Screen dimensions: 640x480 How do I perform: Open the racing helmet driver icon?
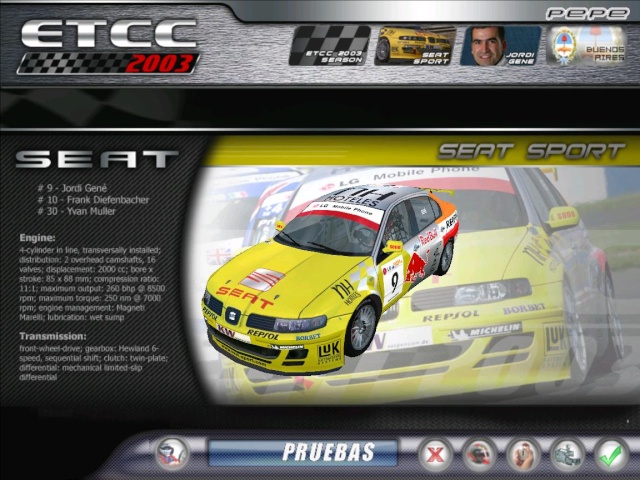[479, 454]
